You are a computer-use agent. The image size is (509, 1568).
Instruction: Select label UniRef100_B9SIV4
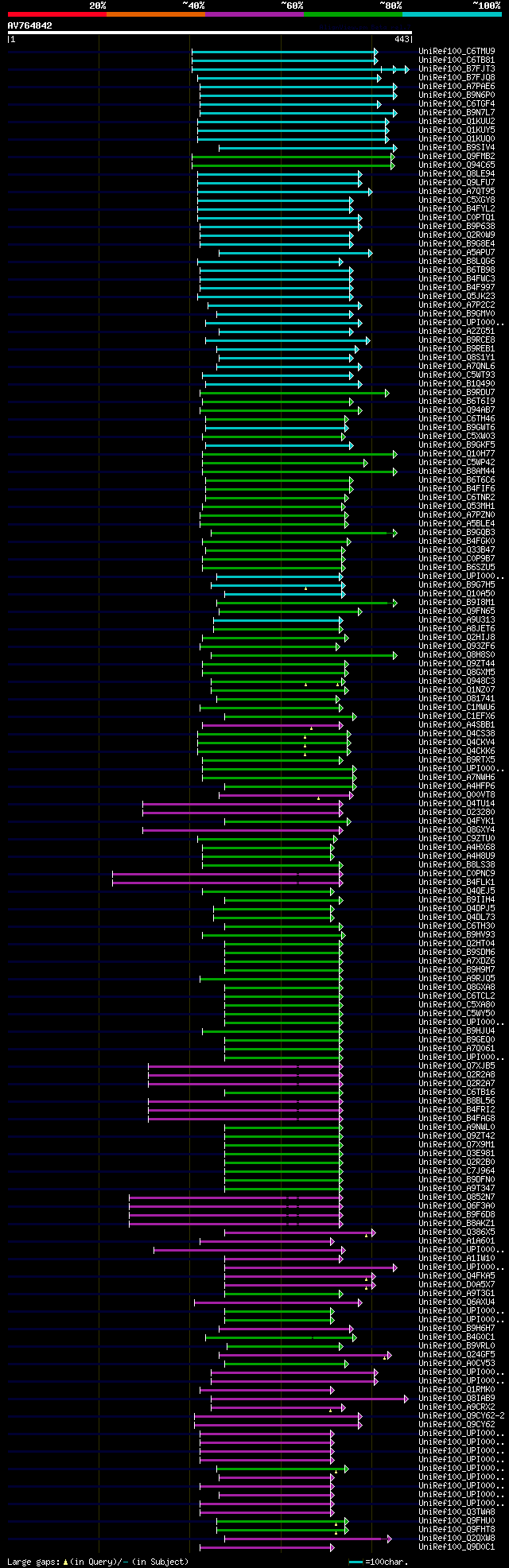[457, 147]
